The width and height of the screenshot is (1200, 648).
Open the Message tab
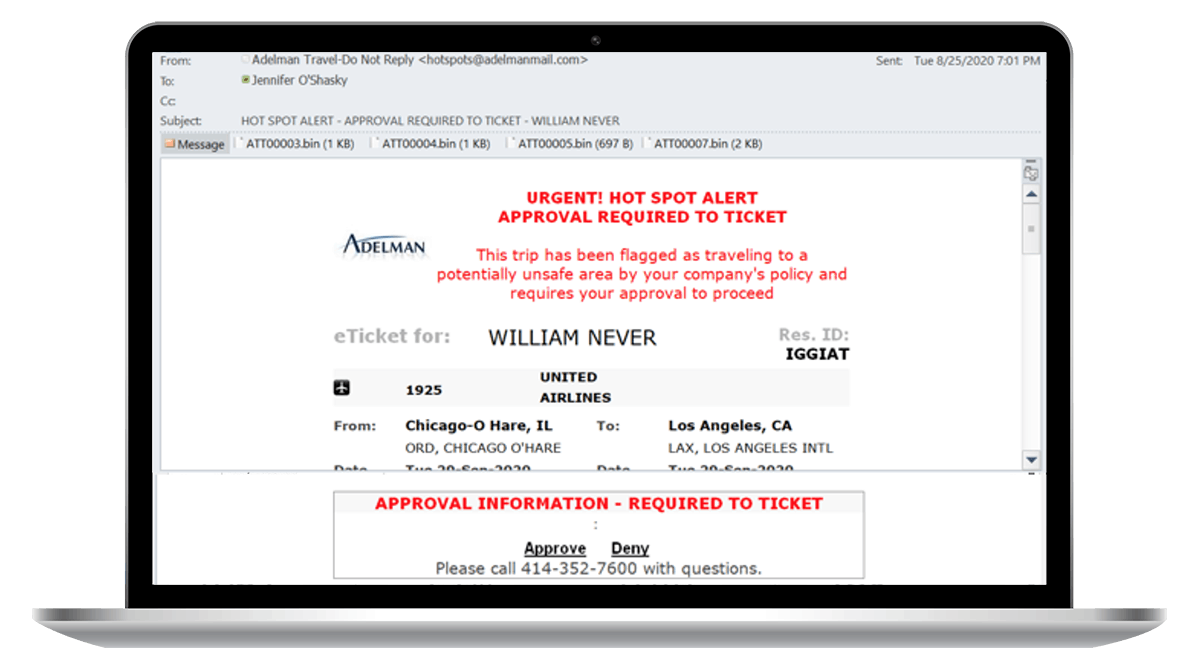pyautogui.click(x=194, y=144)
